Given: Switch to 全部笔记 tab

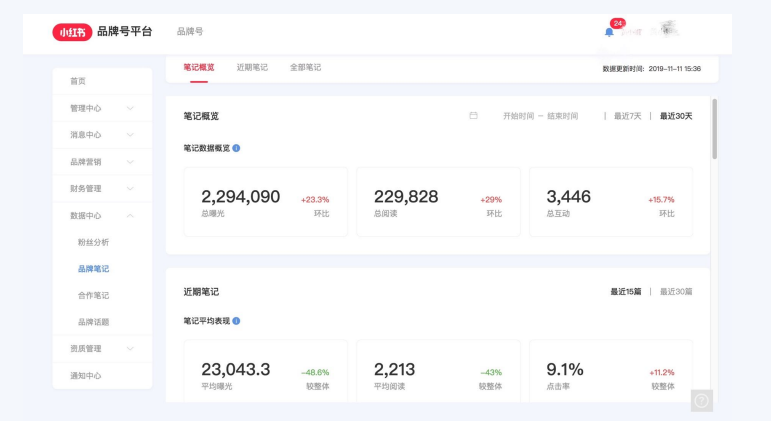Looking at the screenshot, I should click(x=305, y=67).
